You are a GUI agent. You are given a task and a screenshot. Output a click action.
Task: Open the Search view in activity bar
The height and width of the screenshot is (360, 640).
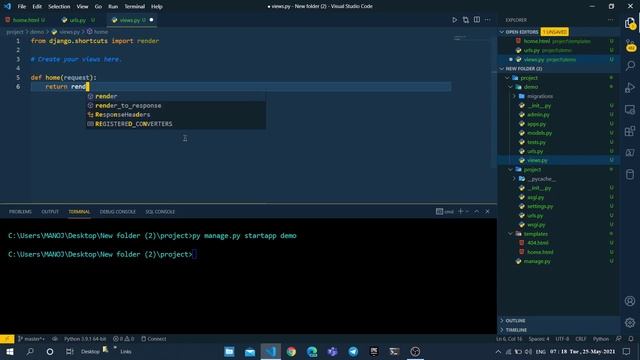(x=630, y=66)
